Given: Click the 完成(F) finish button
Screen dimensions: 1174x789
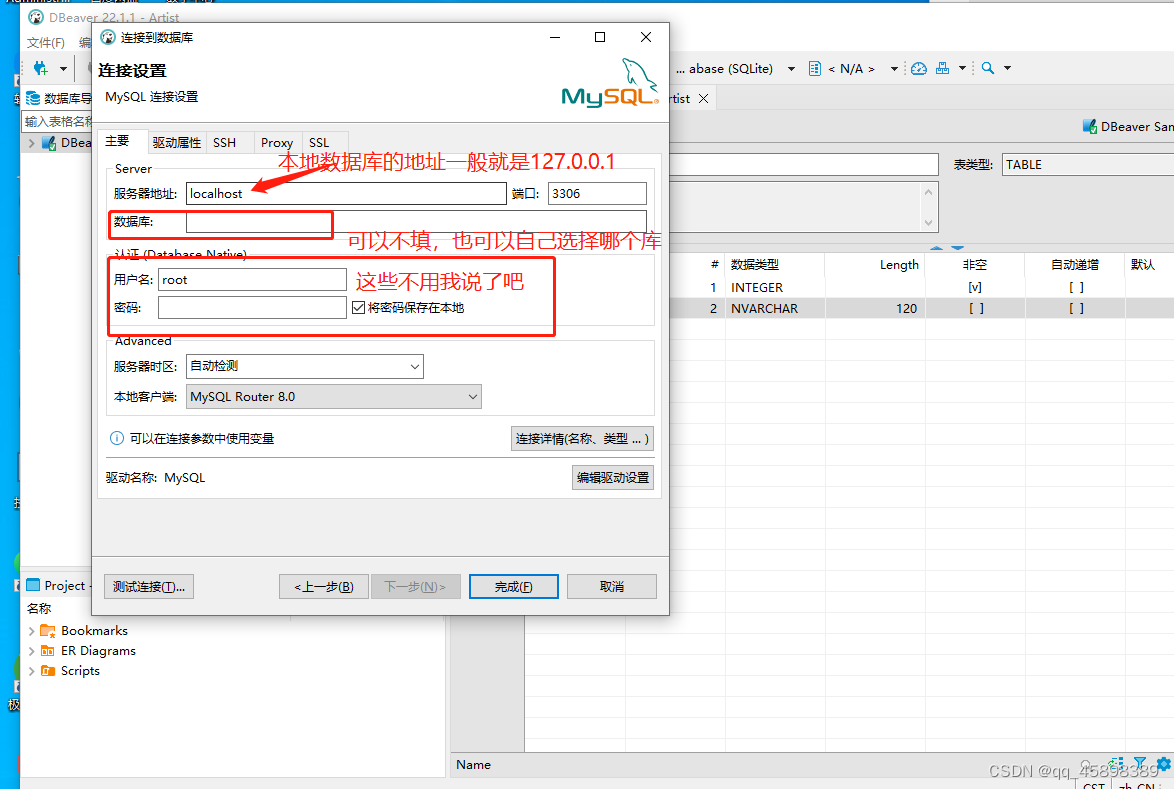Looking at the screenshot, I should tap(514, 587).
